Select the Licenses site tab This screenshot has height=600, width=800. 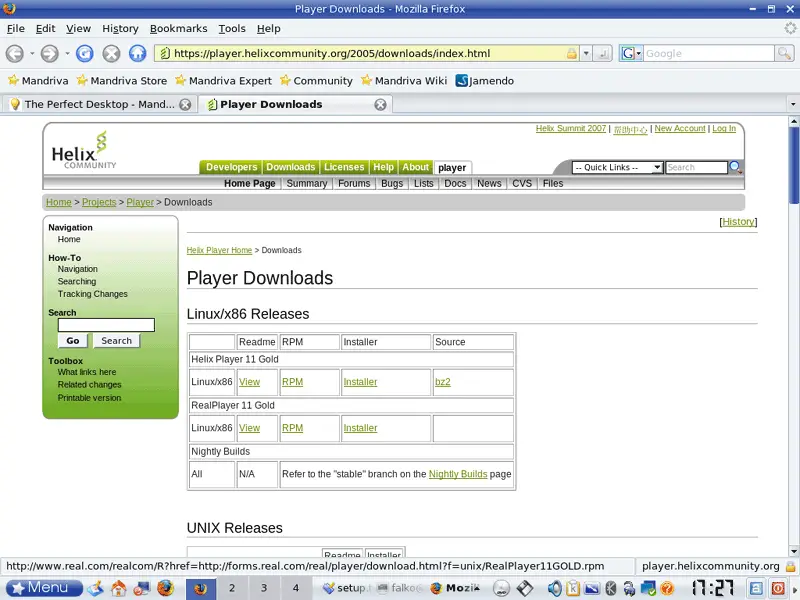click(x=344, y=167)
